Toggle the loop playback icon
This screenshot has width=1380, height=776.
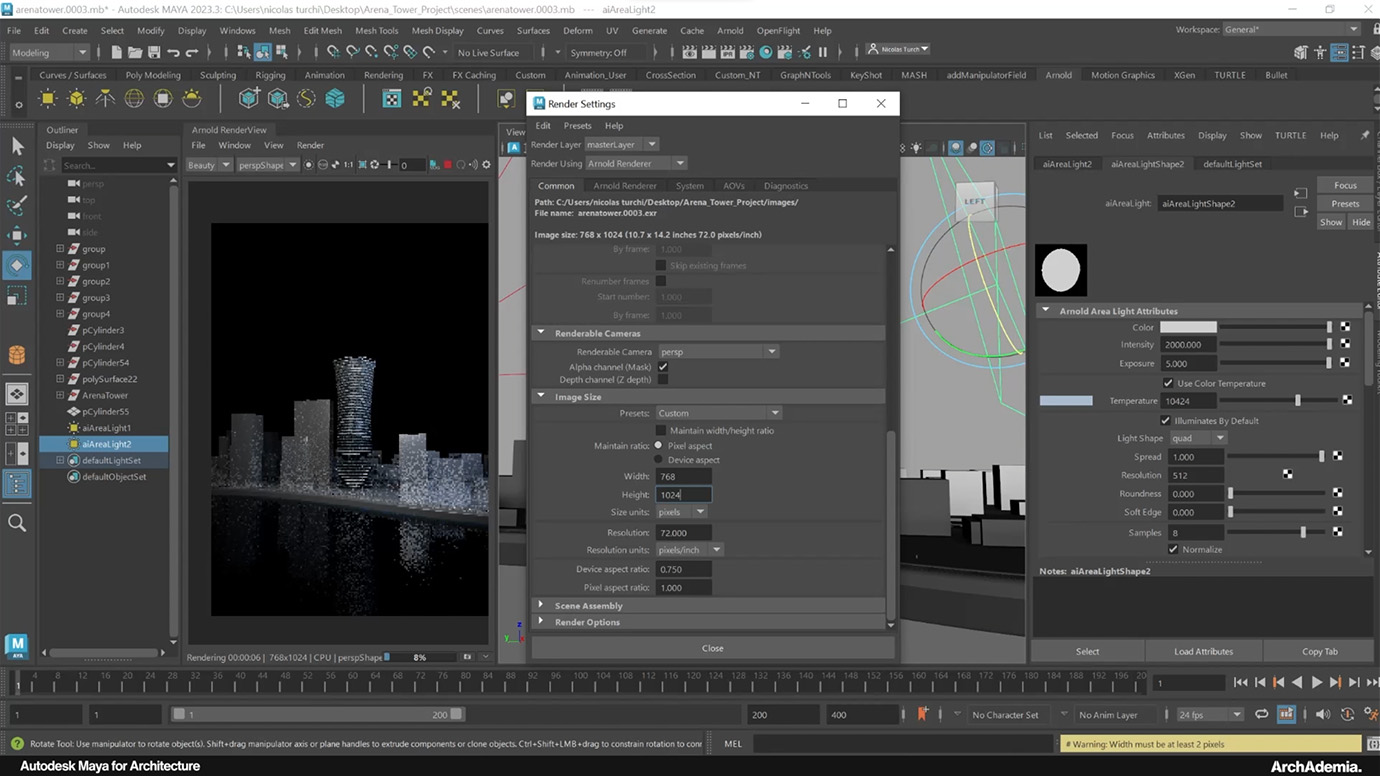(1262, 714)
